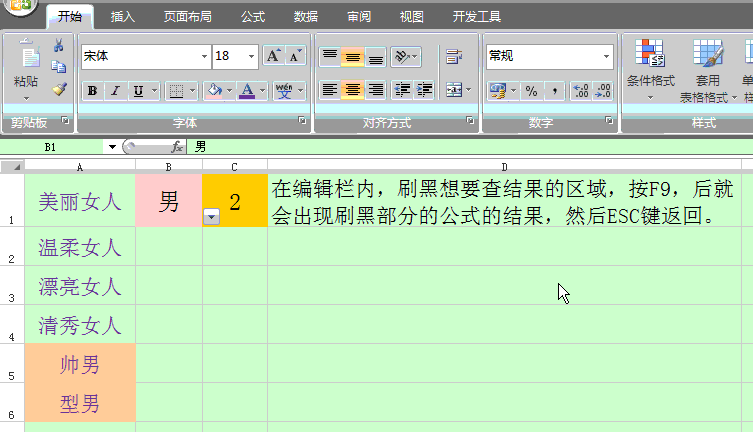Apply fill color bucket

214,91
